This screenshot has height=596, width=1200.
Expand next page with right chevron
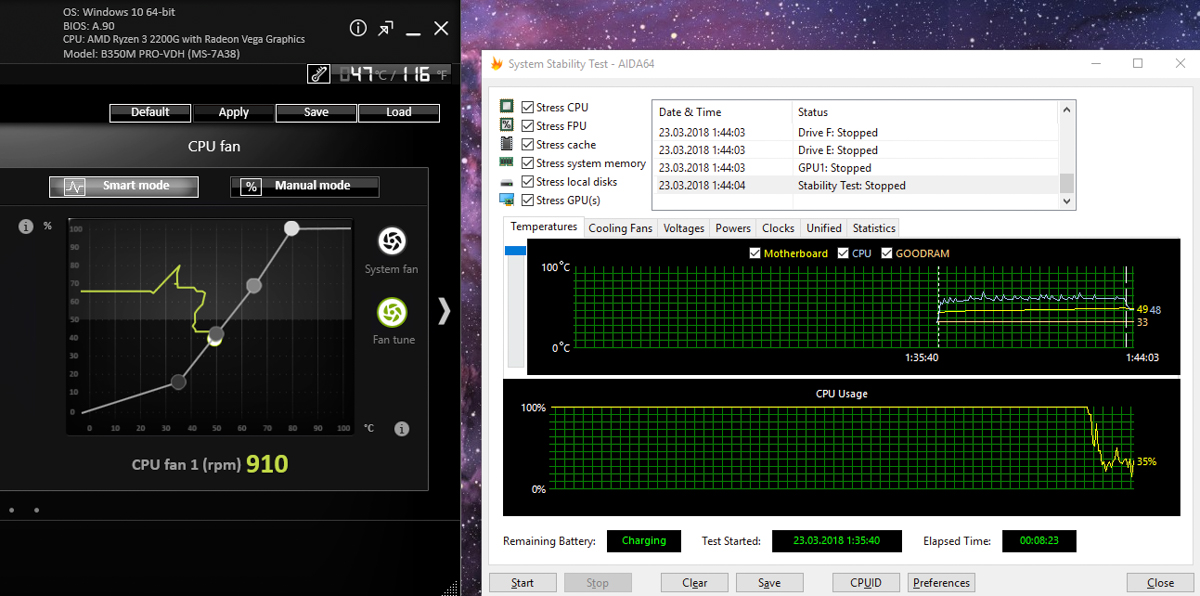point(444,311)
